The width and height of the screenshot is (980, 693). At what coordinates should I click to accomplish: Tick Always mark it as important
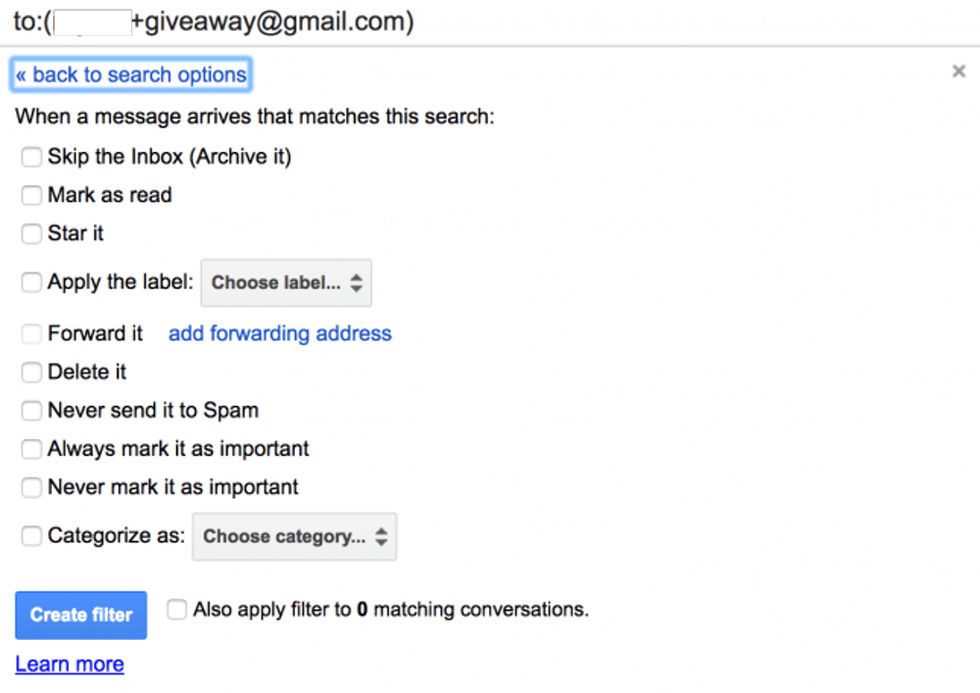click(x=32, y=450)
